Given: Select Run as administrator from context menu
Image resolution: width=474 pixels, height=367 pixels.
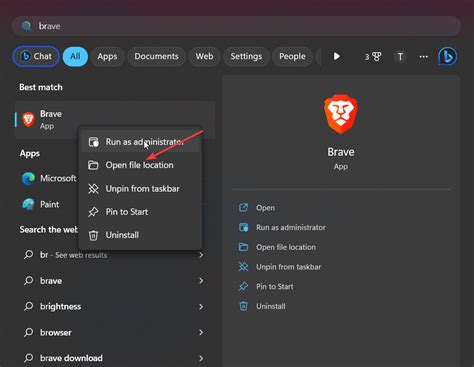Looking at the screenshot, I should pyautogui.click(x=140, y=142).
